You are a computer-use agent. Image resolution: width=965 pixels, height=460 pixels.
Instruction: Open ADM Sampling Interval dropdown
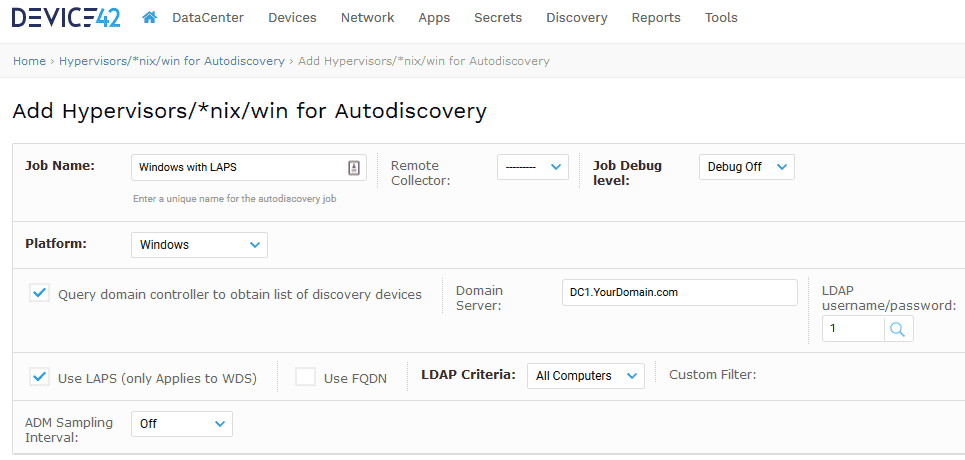[x=182, y=424]
